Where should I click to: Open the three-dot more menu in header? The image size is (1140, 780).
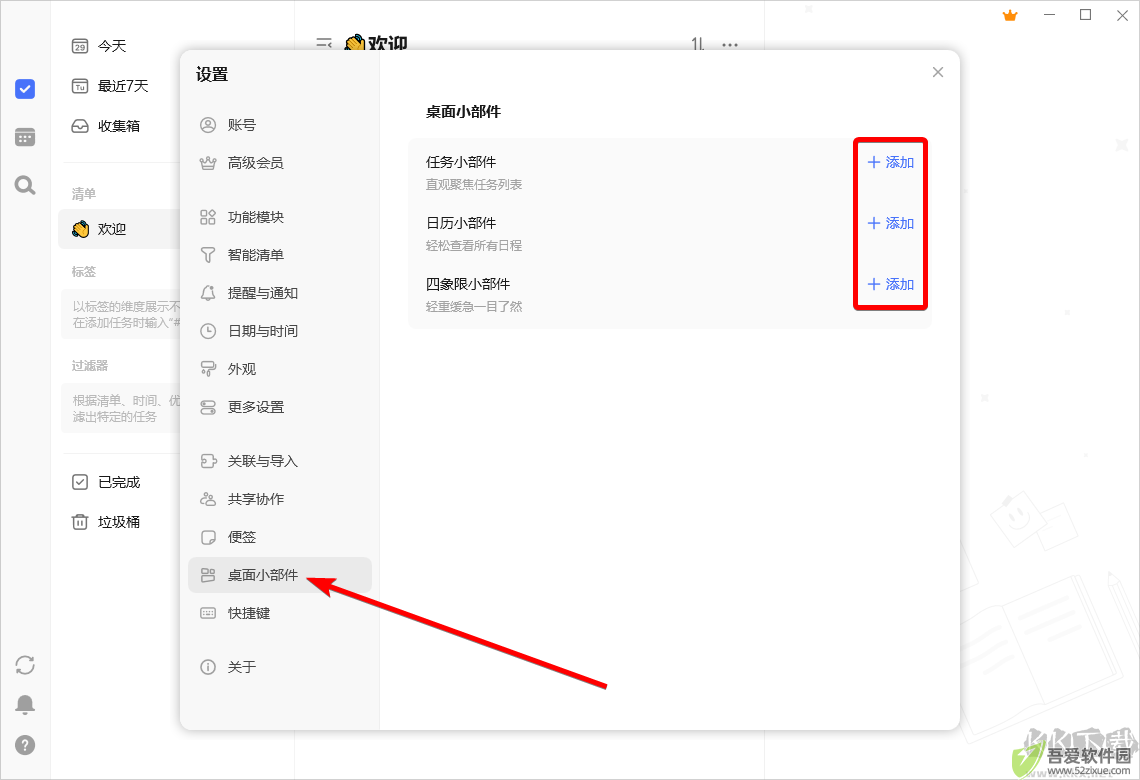tap(730, 44)
